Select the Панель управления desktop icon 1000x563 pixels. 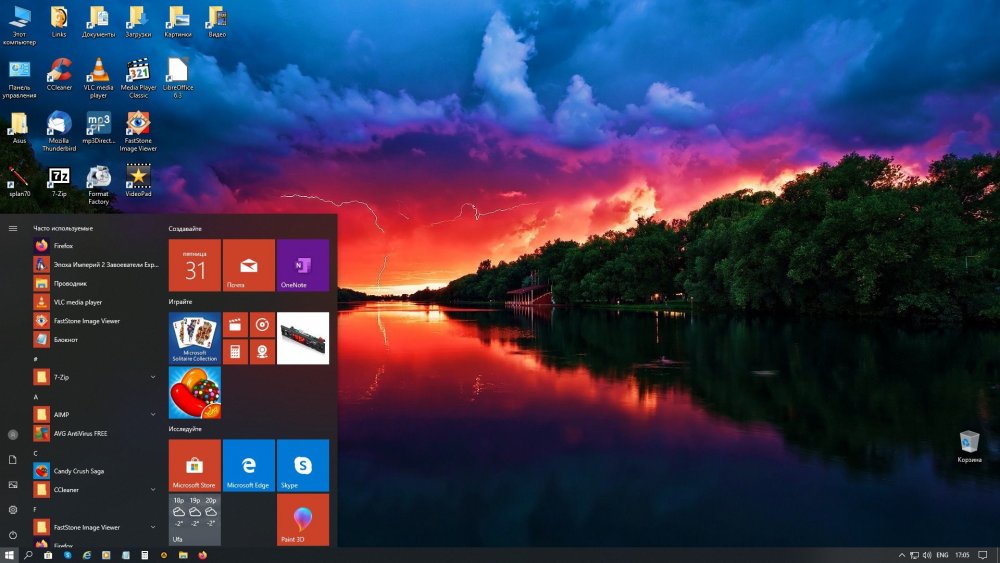(19, 78)
